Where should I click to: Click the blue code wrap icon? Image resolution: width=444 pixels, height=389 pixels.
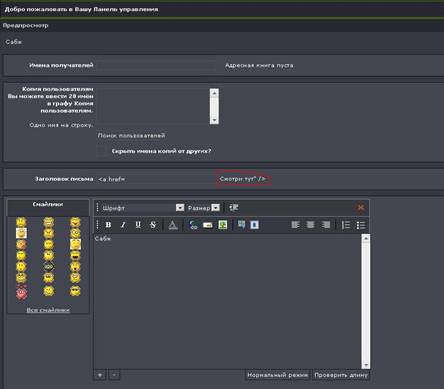coord(254,225)
